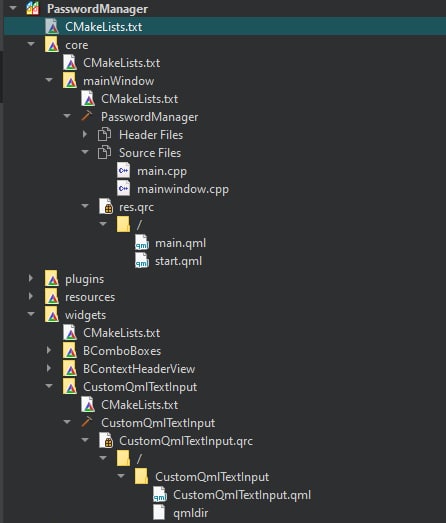Click icon of core's CMakeLists.txt

pos(70,63)
